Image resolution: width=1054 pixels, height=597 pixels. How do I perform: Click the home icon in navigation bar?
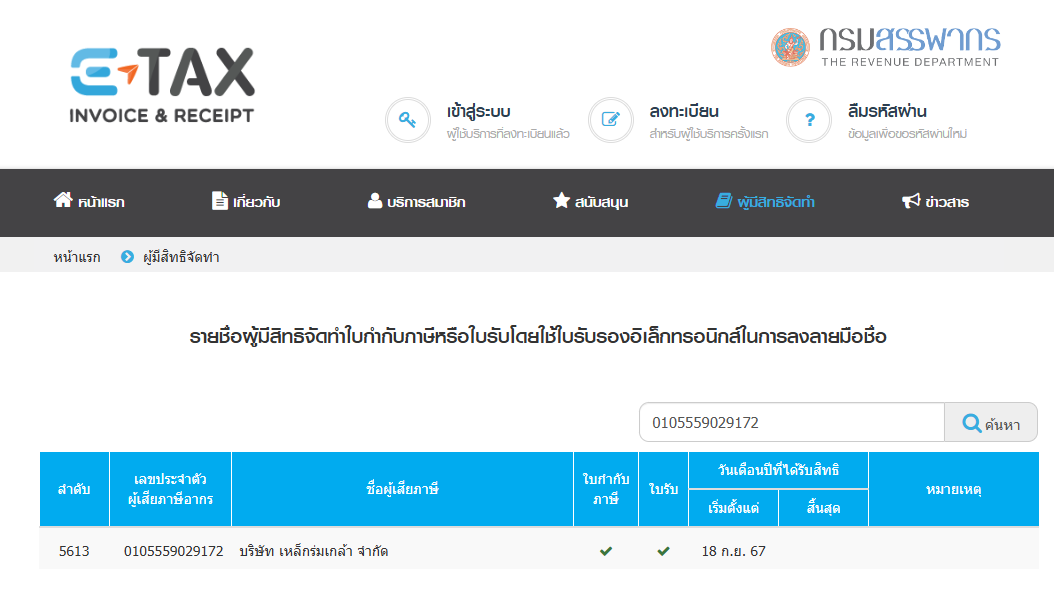tap(63, 201)
